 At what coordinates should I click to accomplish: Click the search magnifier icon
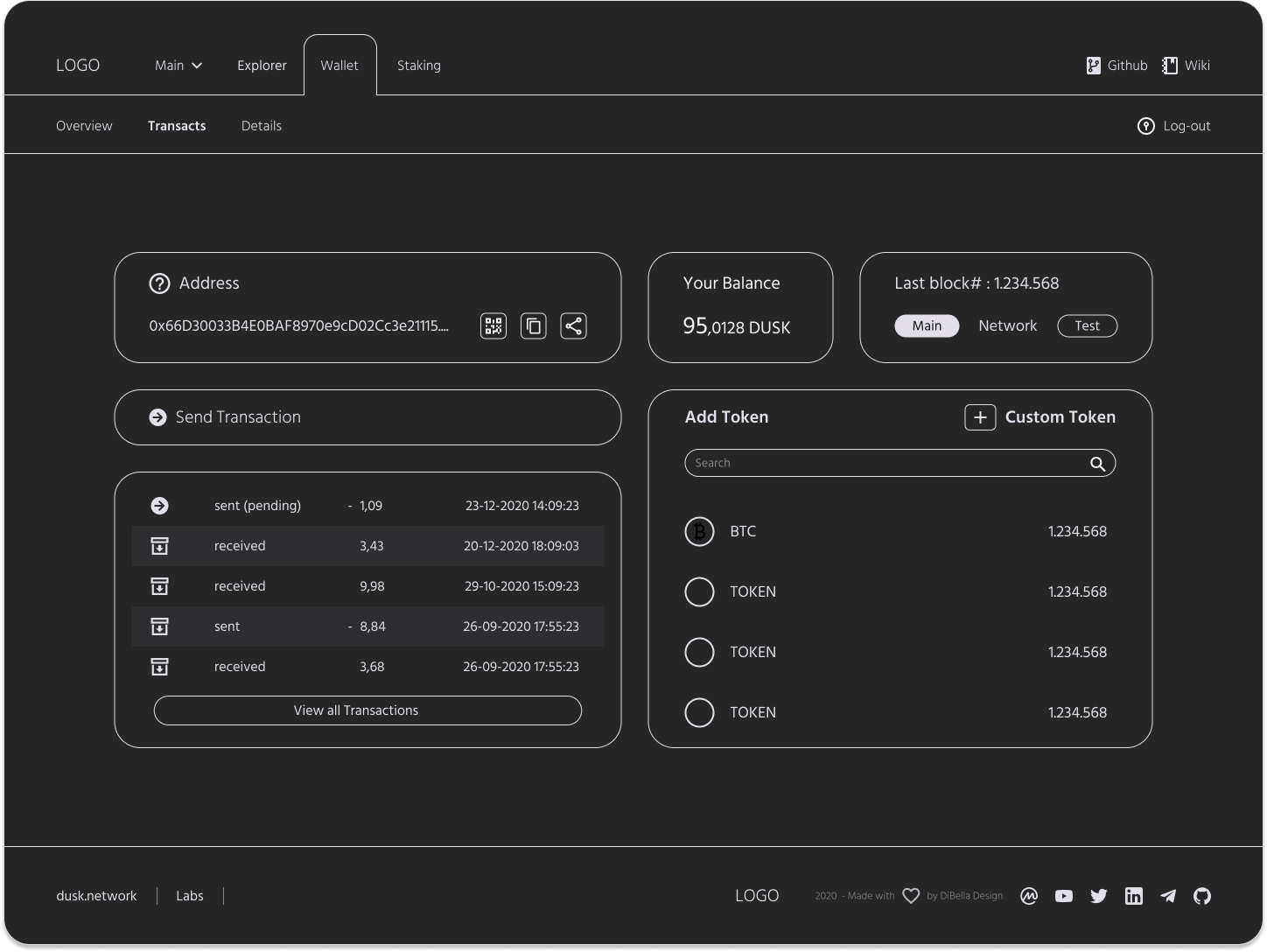pos(1097,464)
